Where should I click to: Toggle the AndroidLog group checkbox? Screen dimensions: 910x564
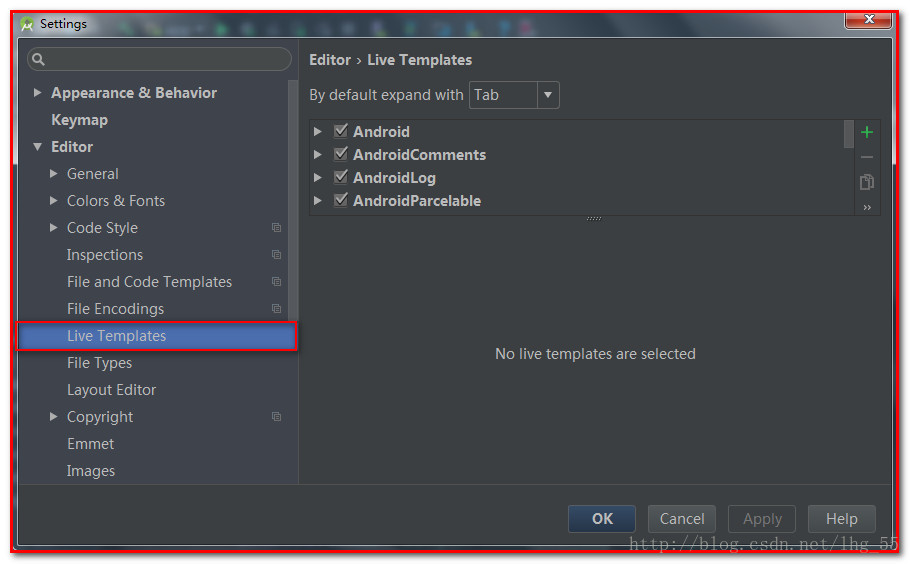click(x=341, y=177)
